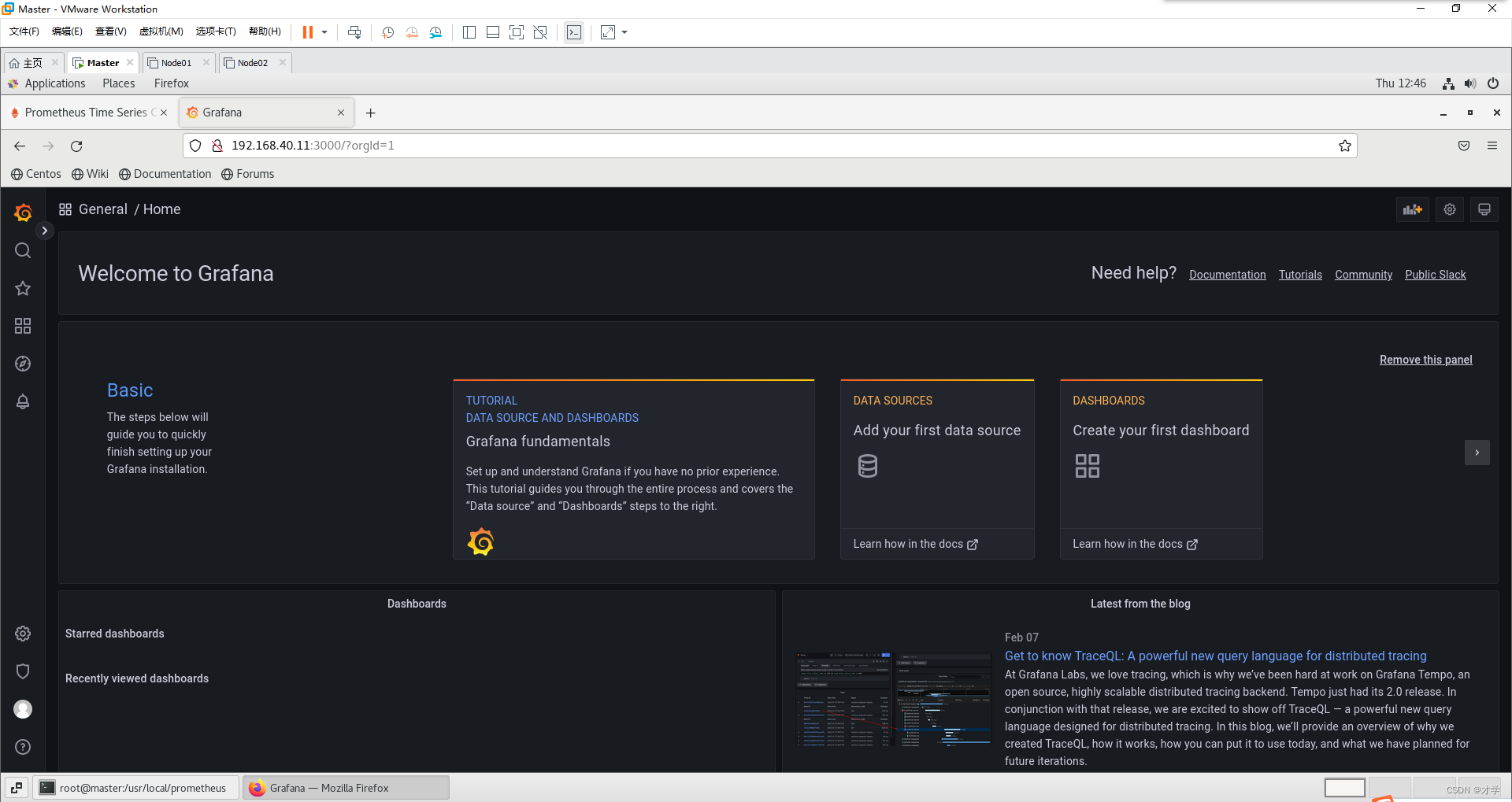Click the Thu 12:46 clock in GNOME bar
Viewport: 1512px width, 802px height.
pos(1401,83)
